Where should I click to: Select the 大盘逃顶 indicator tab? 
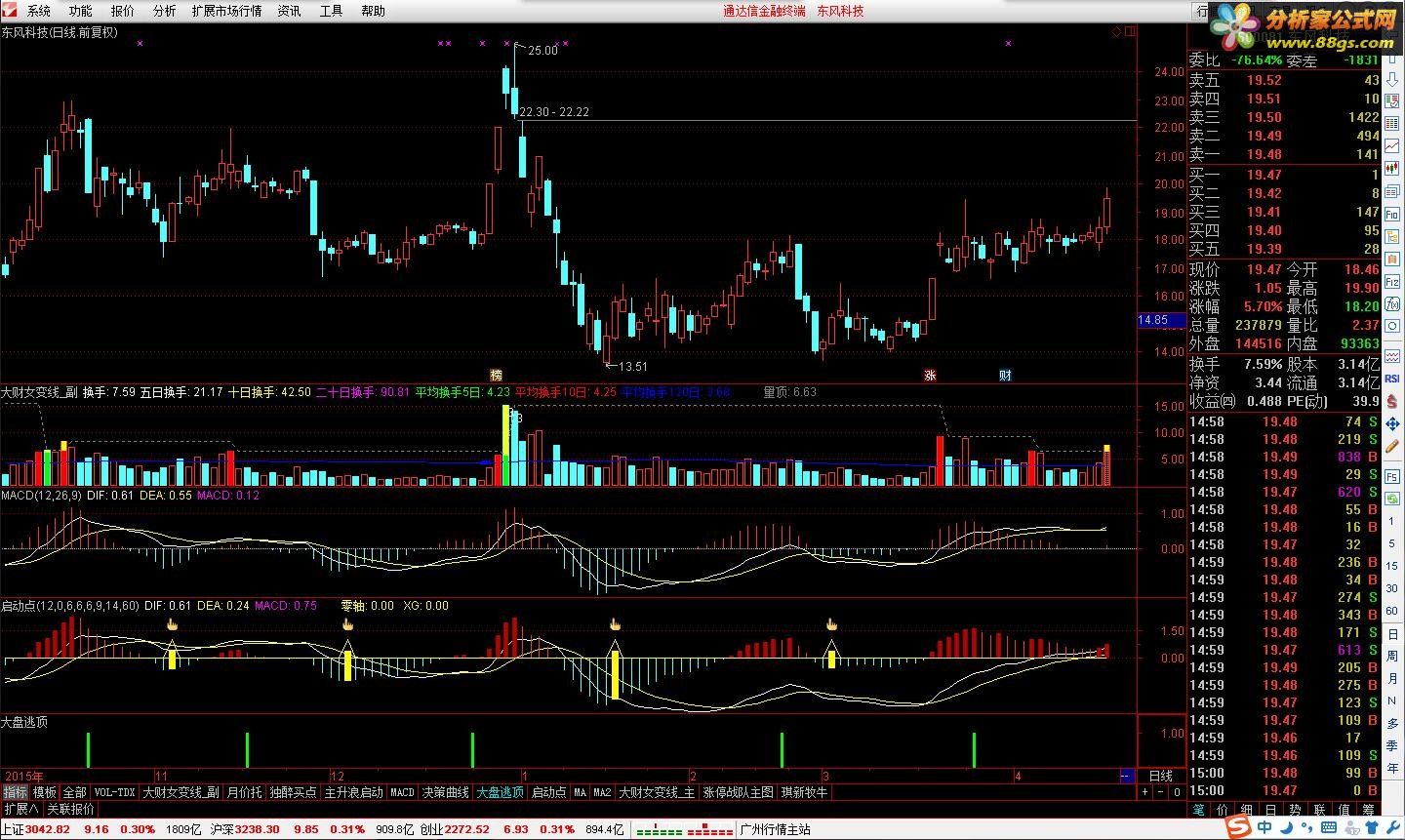500,792
